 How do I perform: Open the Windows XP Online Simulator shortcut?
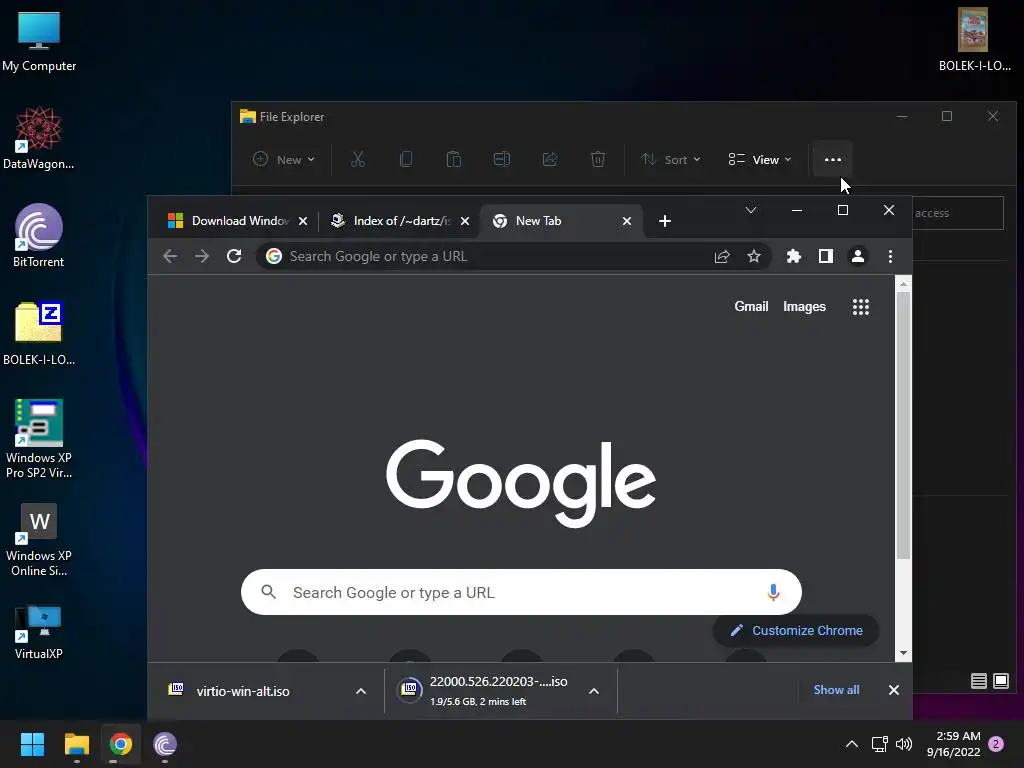click(x=39, y=540)
